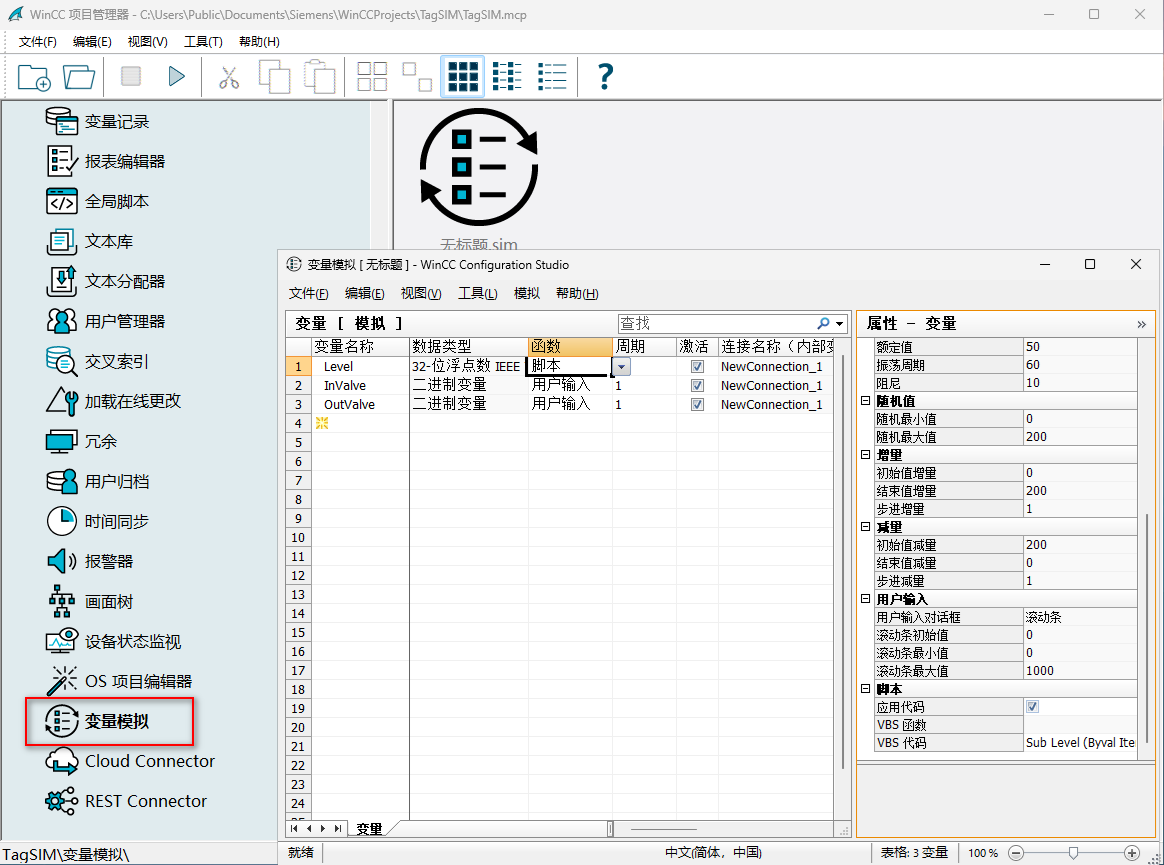
Task: Select the 报警器 item in the sidebar
Action: 102,561
